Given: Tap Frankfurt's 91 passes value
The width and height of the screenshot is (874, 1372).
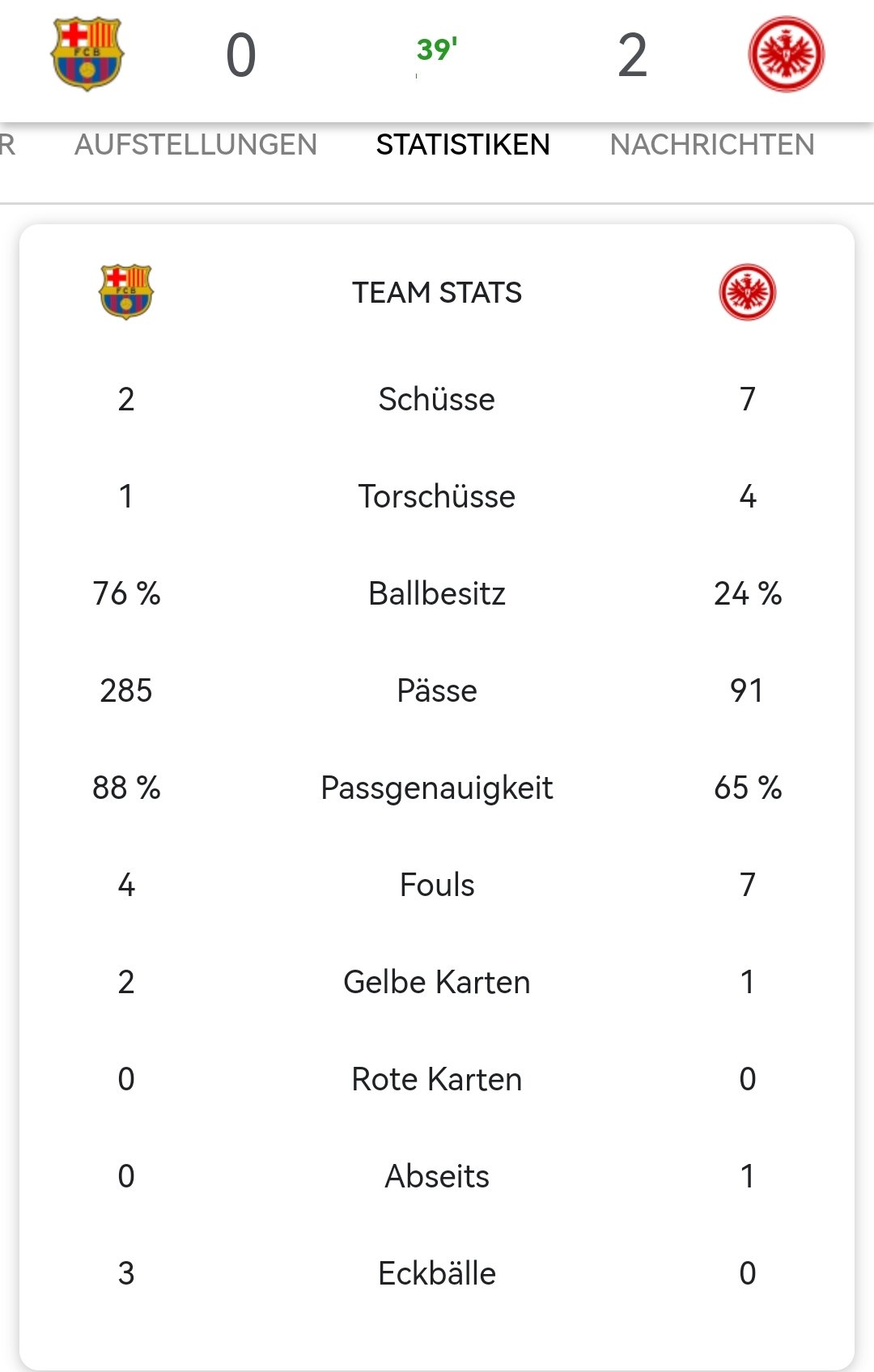Looking at the screenshot, I should pyautogui.click(x=747, y=690).
